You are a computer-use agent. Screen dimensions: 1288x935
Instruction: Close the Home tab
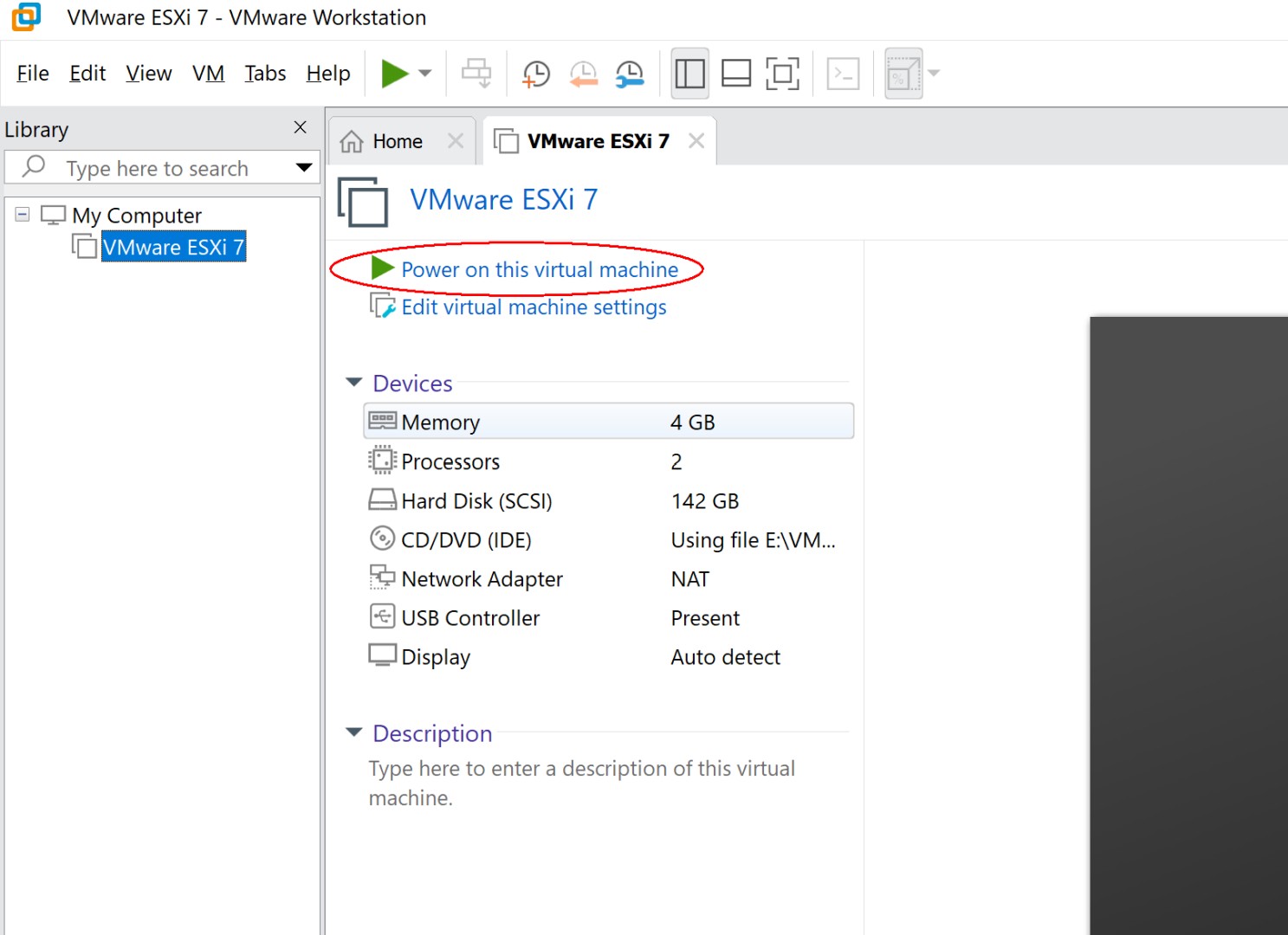click(x=456, y=140)
